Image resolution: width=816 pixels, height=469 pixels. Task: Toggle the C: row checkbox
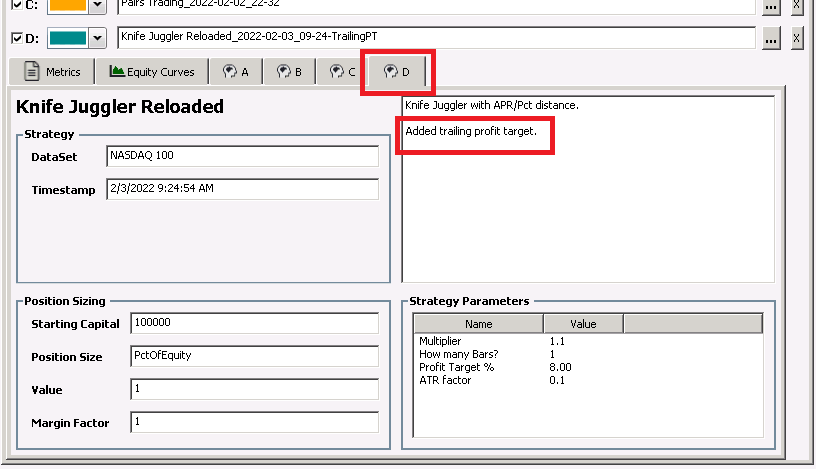point(17,5)
